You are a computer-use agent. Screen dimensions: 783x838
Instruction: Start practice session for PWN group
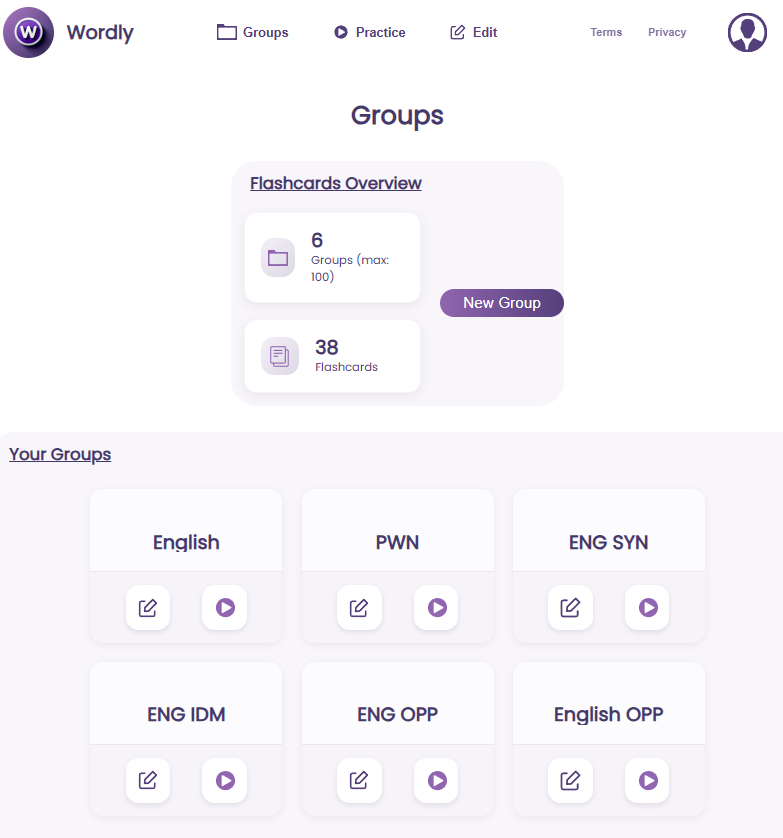click(x=435, y=607)
